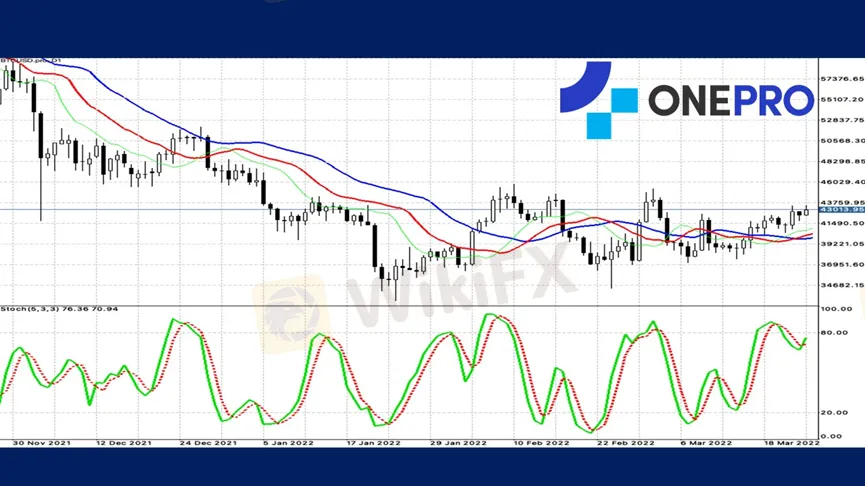Click the 10 Feb 2022 date label

tap(541, 442)
